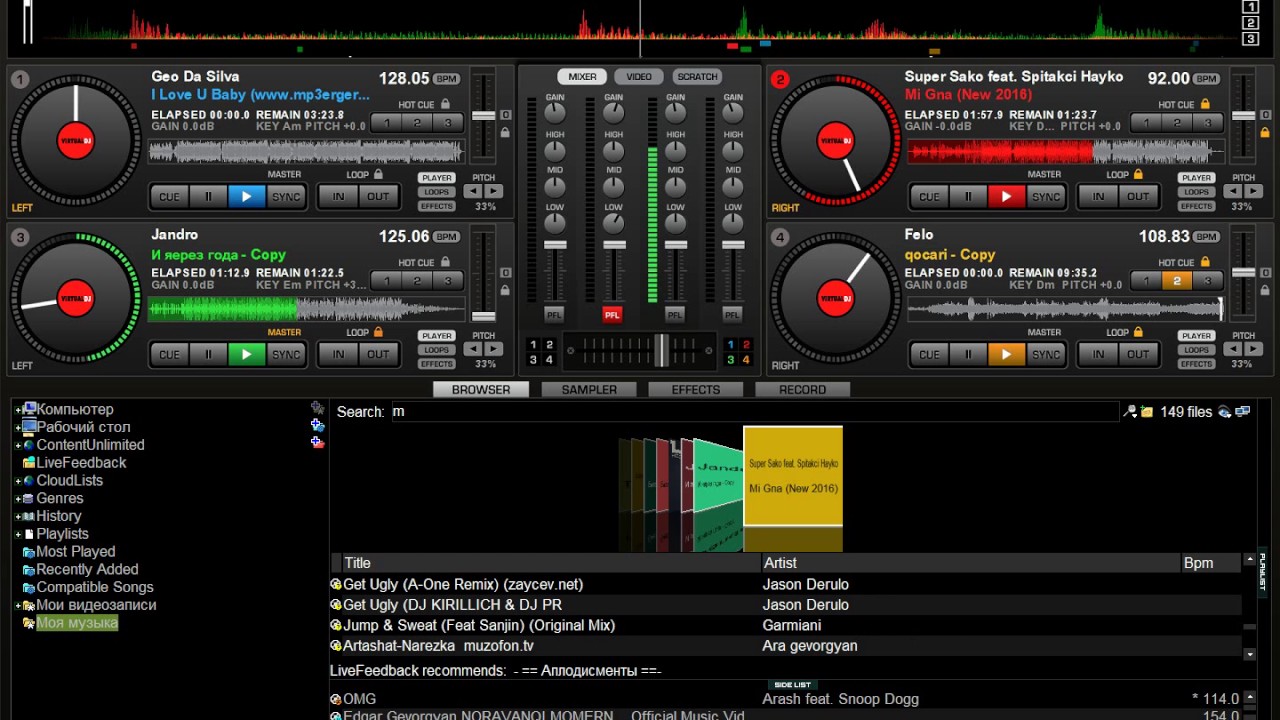The width and height of the screenshot is (1280, 720).
Task: Activate hot cue 2 on deck 4
Action: [x=1176, y=281]
